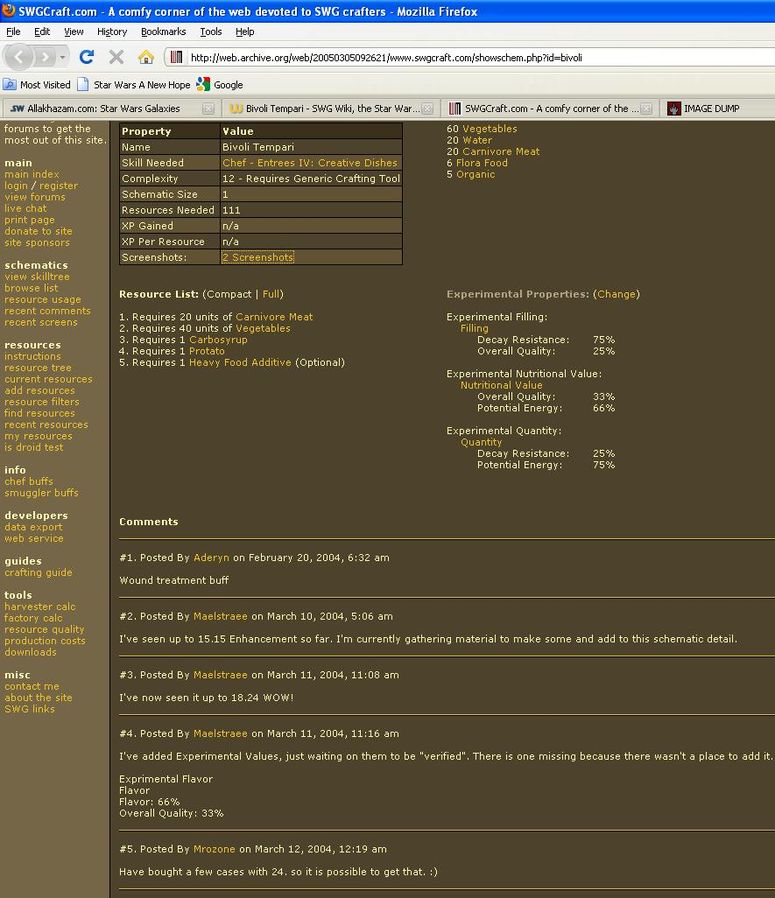The image size is (775, 898).
Task: Close the Allakhazam Star Wars Galaxies tab
Action: click(208, 108)
